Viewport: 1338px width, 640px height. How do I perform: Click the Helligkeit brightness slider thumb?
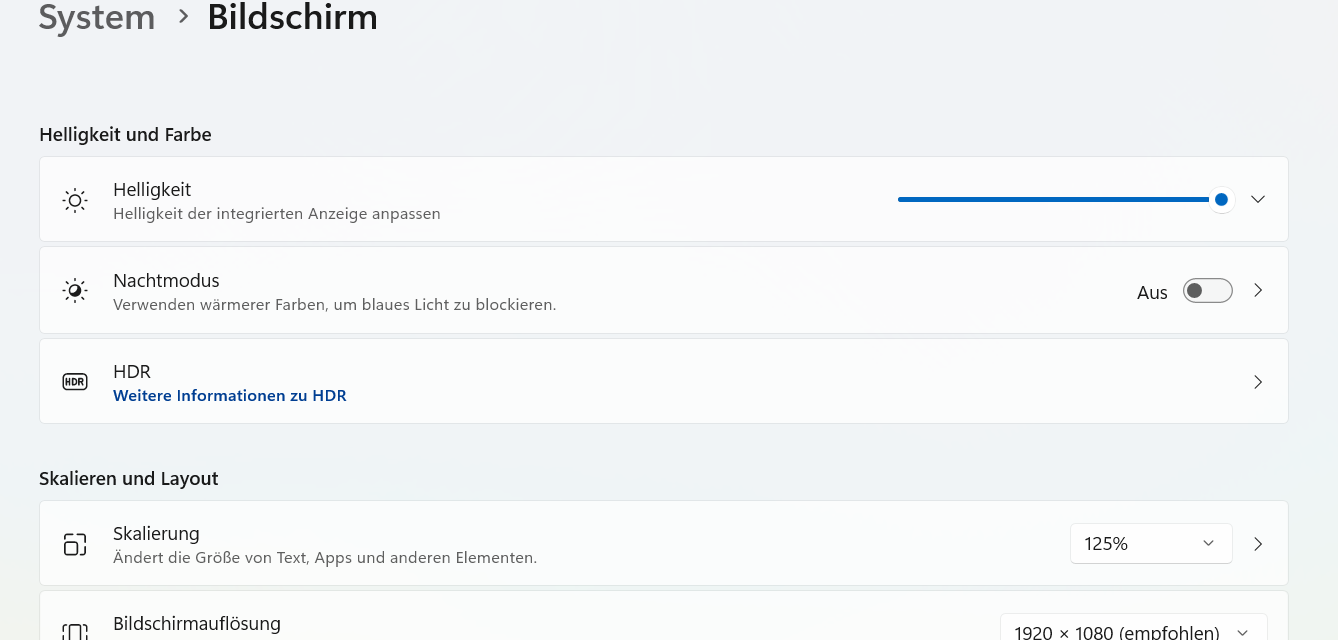1221,200
